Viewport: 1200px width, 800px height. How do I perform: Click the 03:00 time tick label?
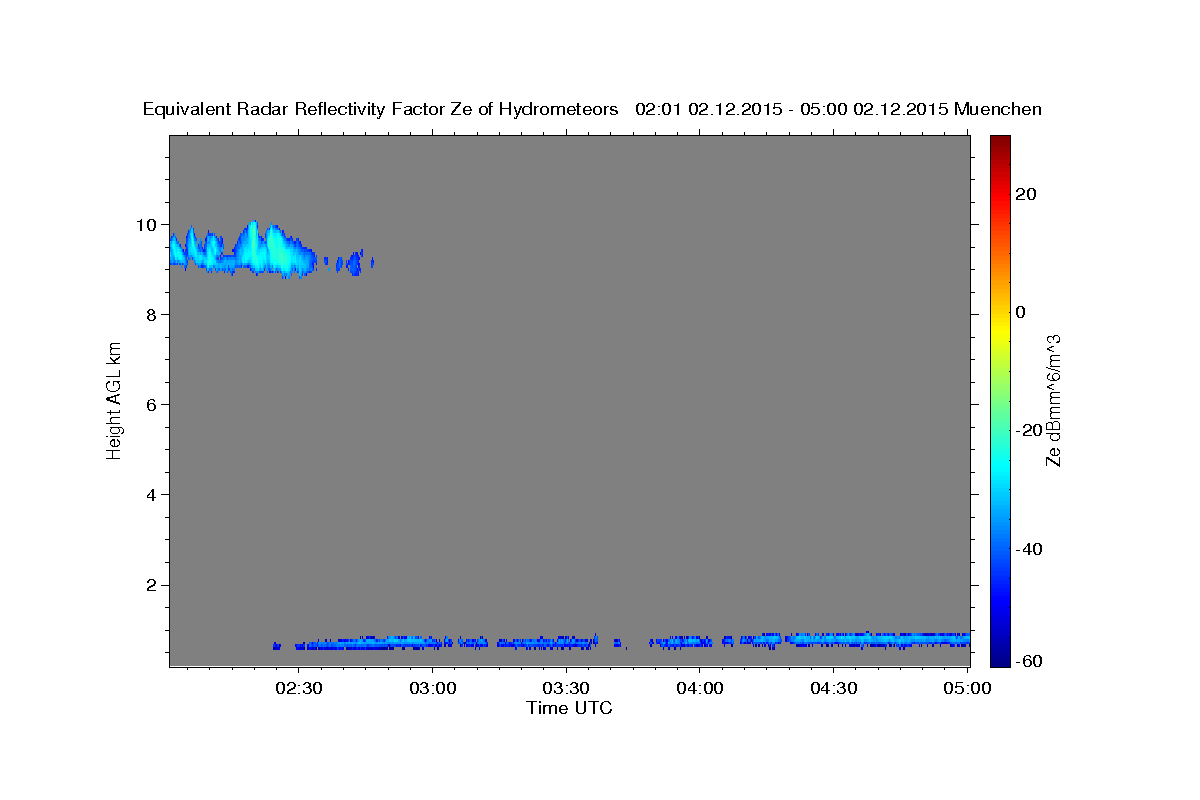pyautogui.click(x=433, y=688)
